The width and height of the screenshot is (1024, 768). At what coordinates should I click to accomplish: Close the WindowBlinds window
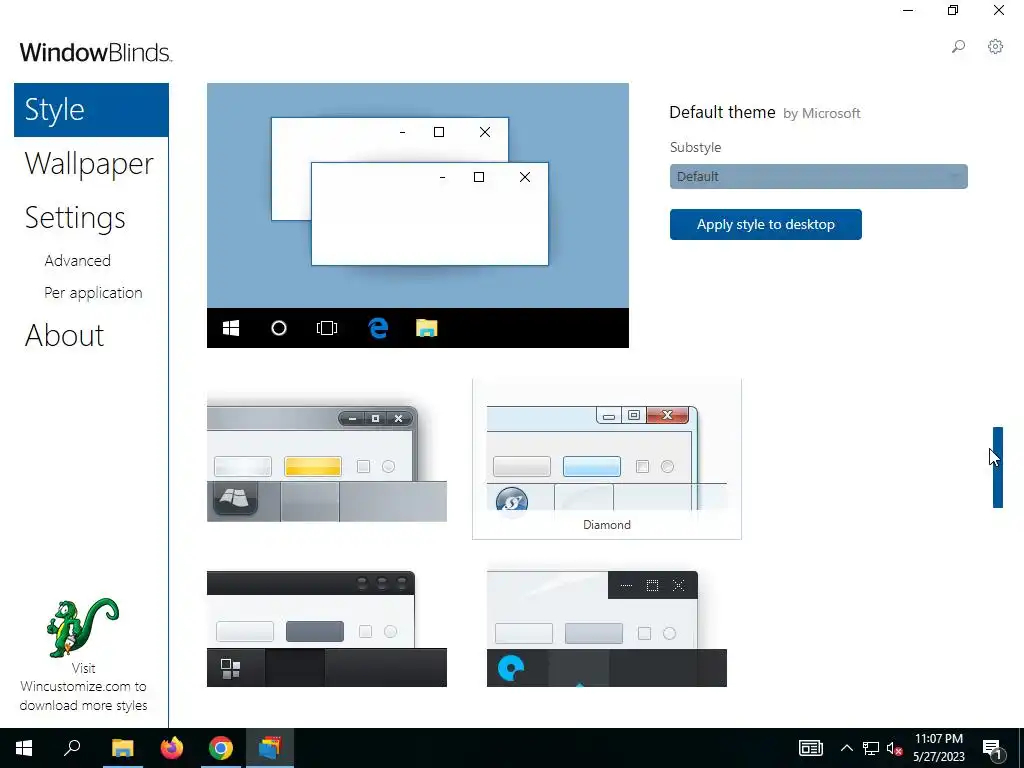(999, 10)
